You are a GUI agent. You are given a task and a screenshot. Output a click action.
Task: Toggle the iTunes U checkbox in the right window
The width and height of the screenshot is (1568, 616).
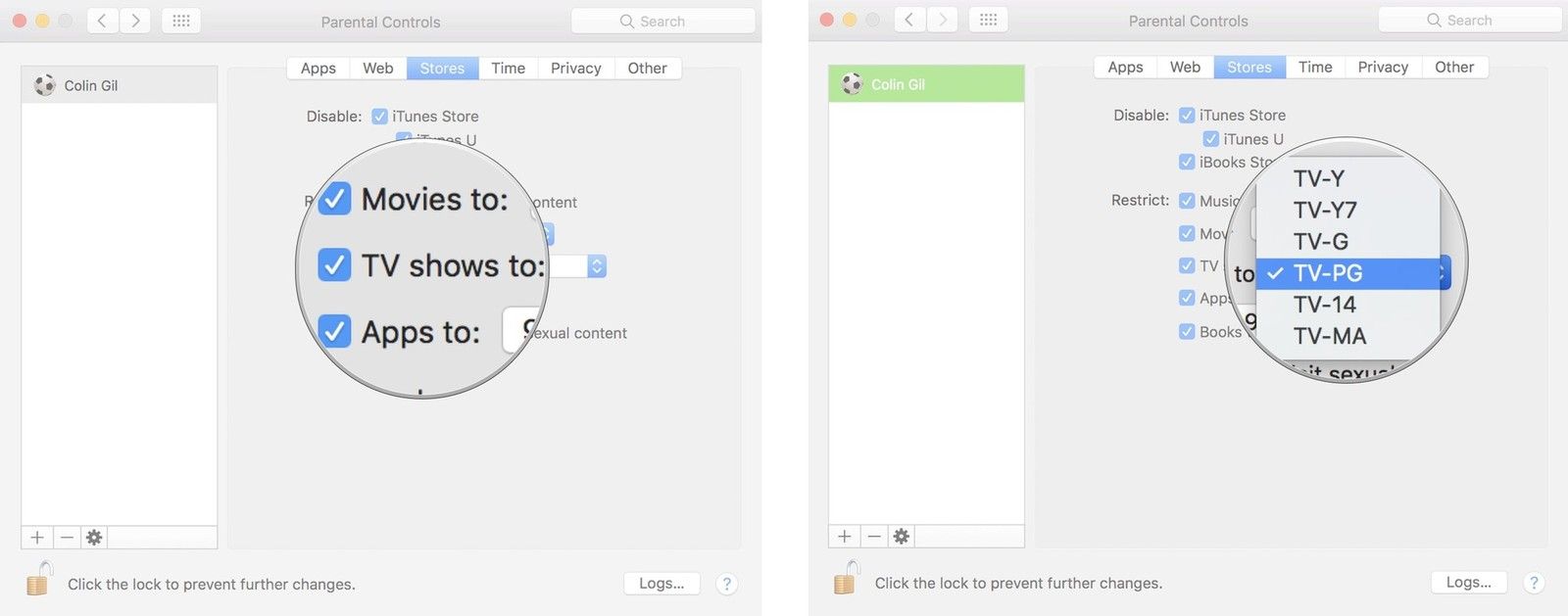coord(1211,139)
